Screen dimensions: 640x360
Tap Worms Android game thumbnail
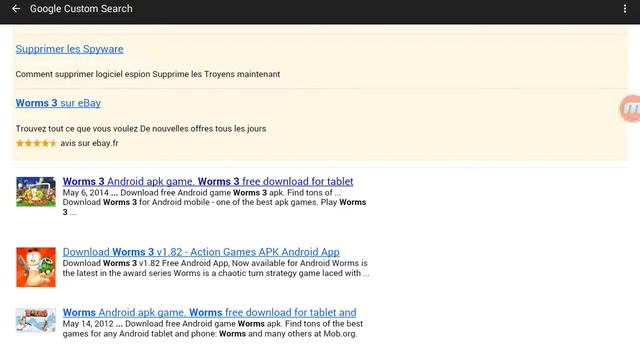click(36, 320)
